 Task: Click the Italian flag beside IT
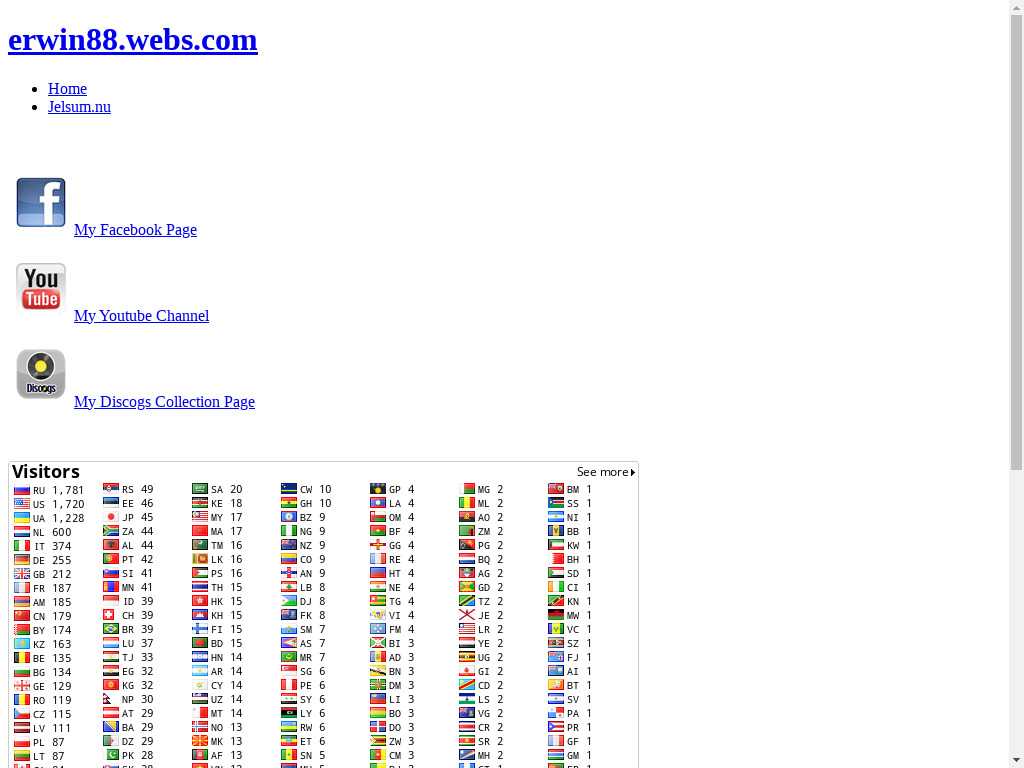22,546
